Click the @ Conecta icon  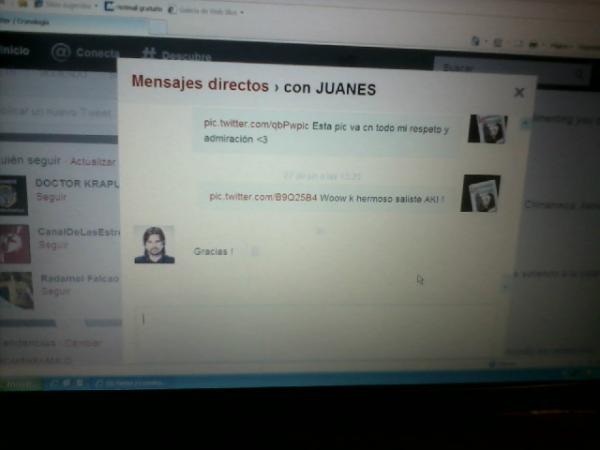click(x=61, y=52)
